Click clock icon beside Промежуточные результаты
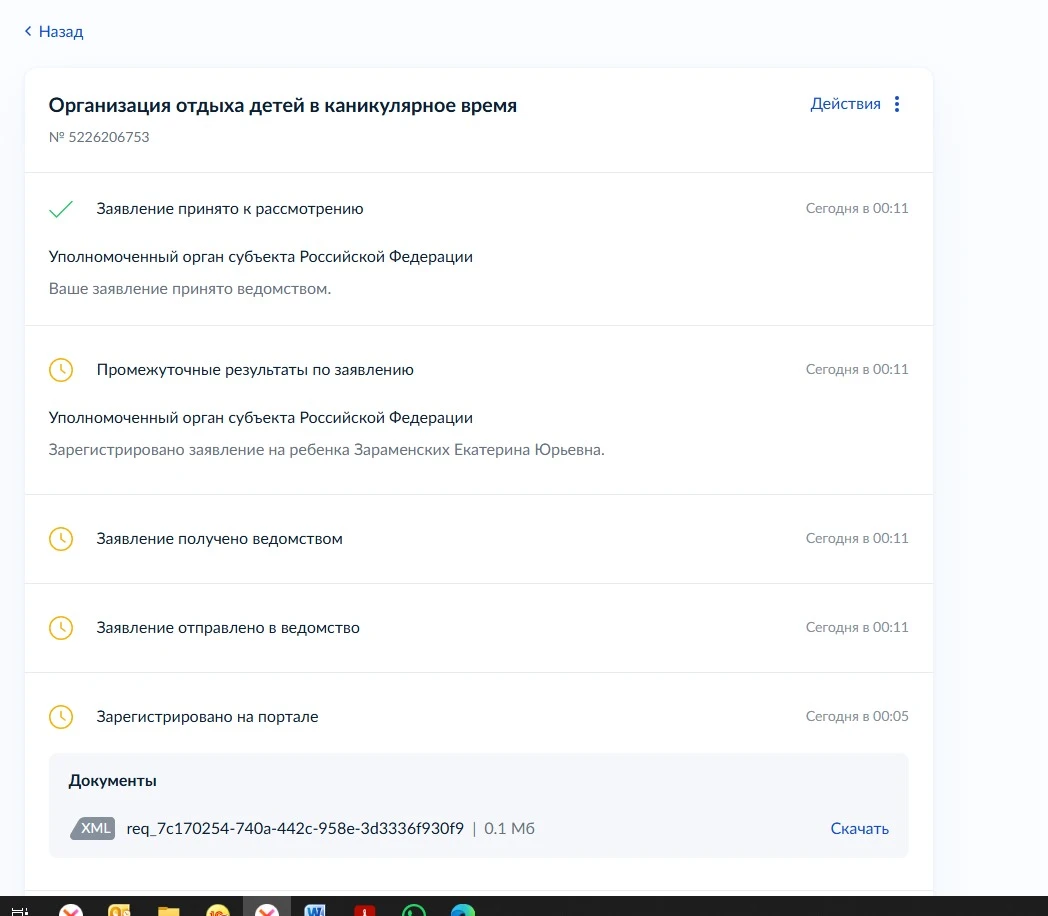The height and width of the screenshot is (916, 1048). click(x=61, y=370)
